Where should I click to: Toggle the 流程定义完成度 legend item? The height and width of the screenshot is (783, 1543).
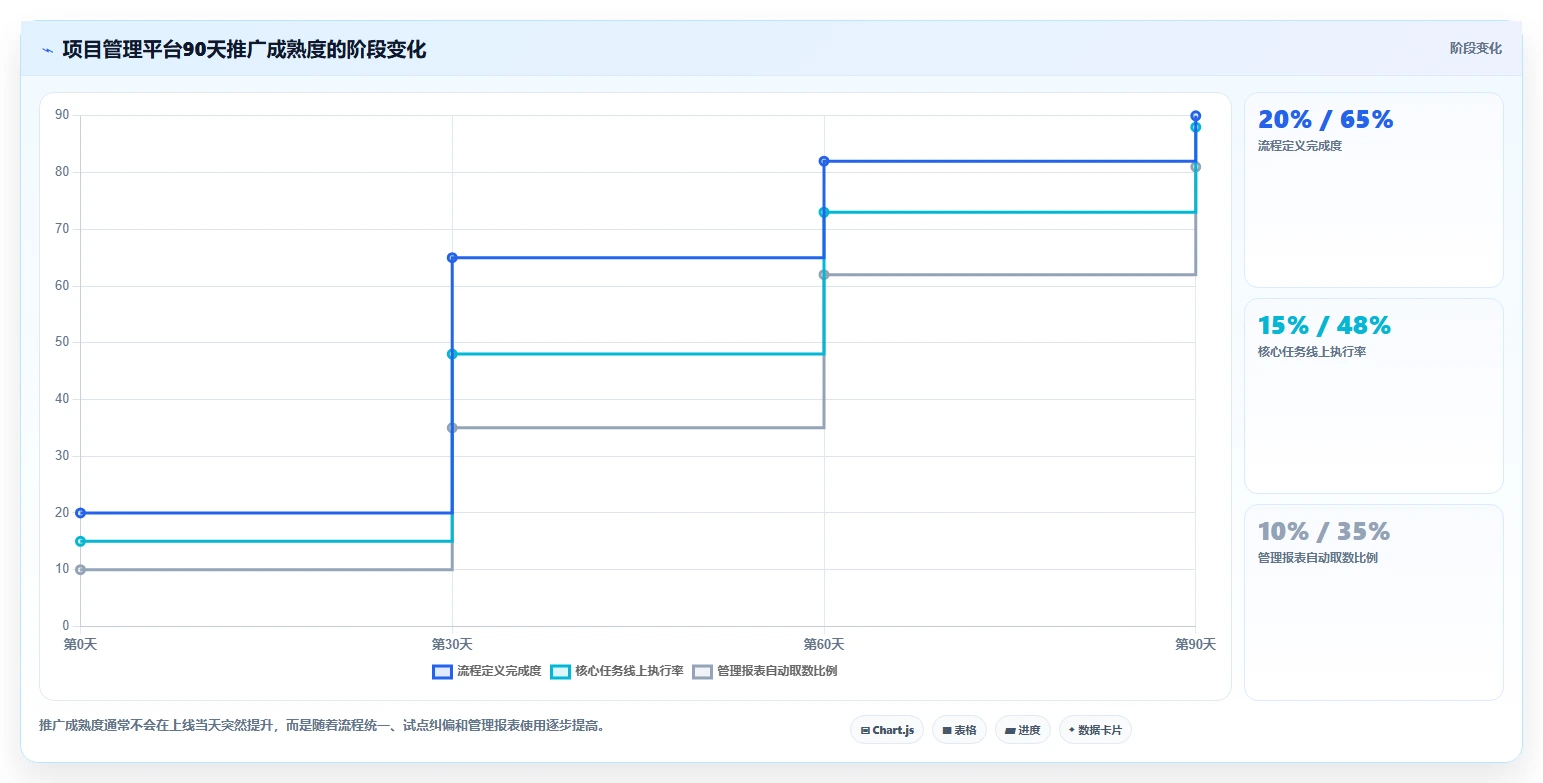(487, 671)
